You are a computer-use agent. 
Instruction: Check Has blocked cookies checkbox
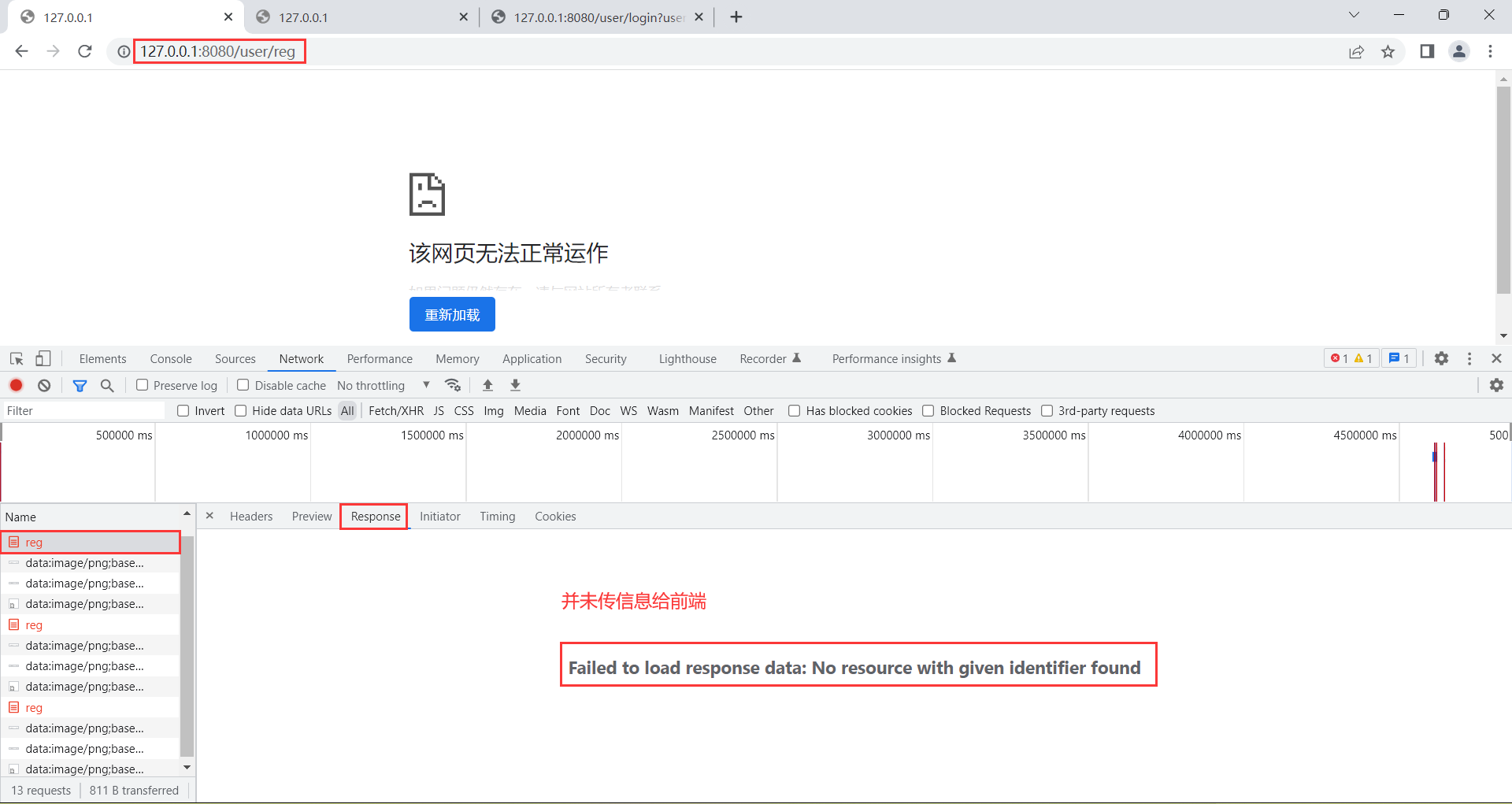point(795,411)
